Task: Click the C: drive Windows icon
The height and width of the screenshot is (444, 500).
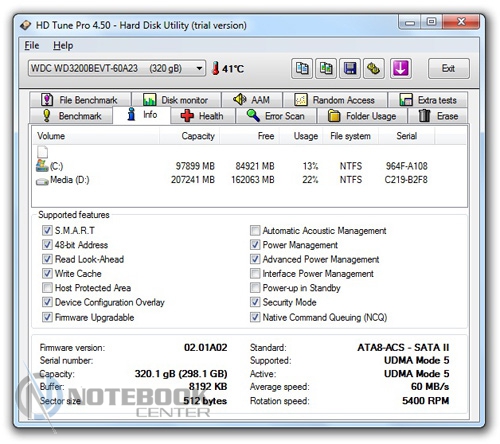Action: tap(42, 166)
